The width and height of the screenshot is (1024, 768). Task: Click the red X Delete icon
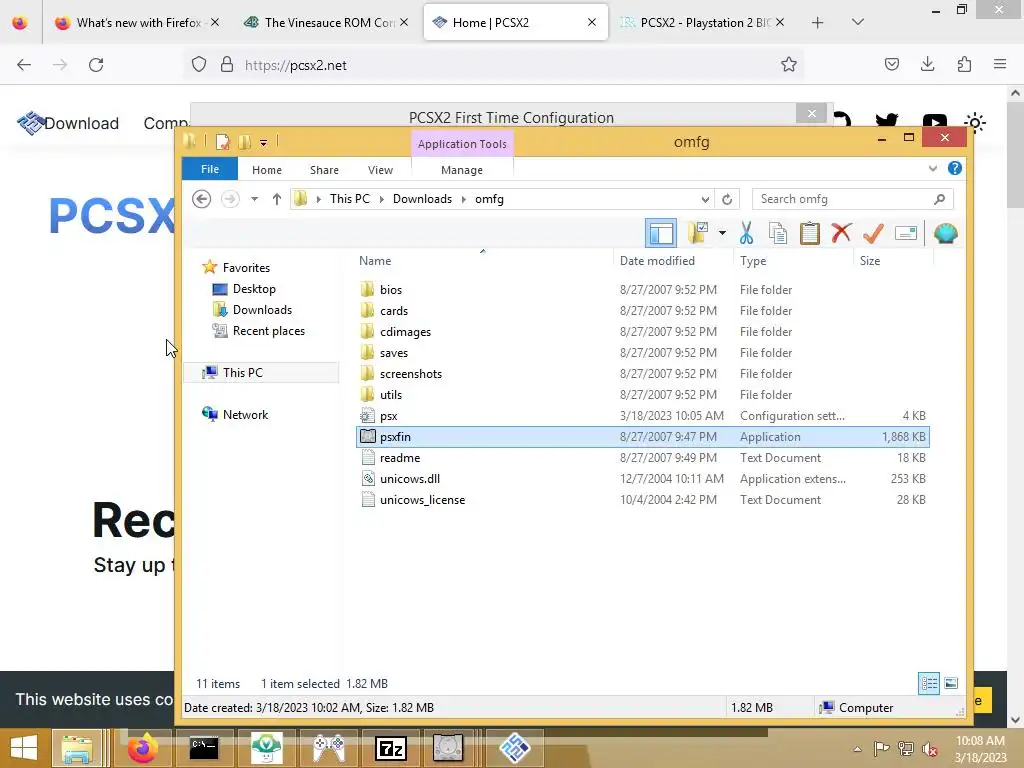(841, 233)
